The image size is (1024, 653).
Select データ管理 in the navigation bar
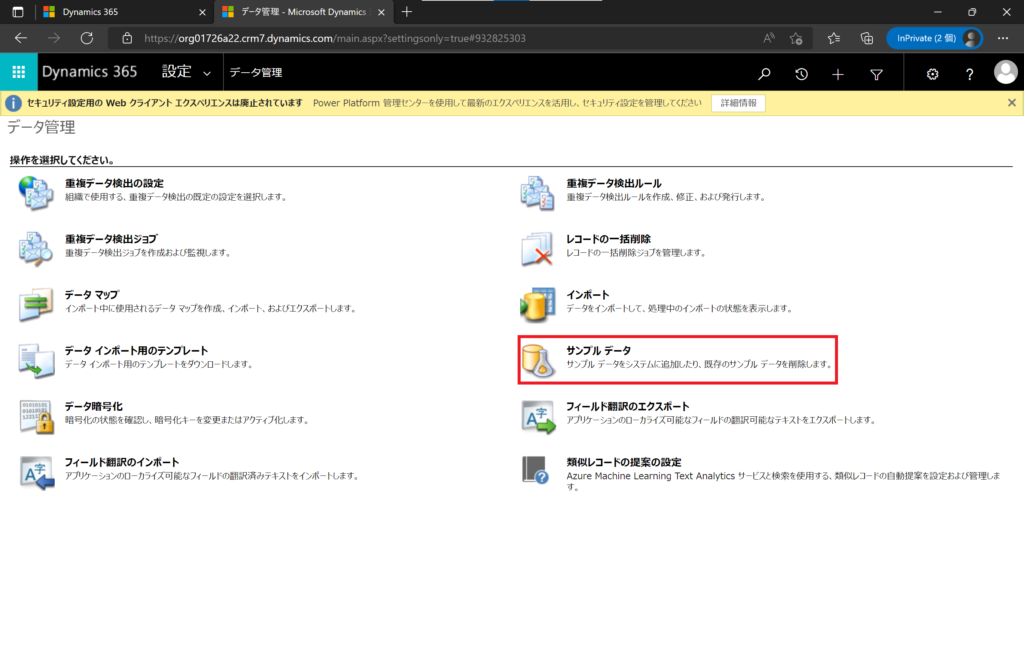point(256,73)
